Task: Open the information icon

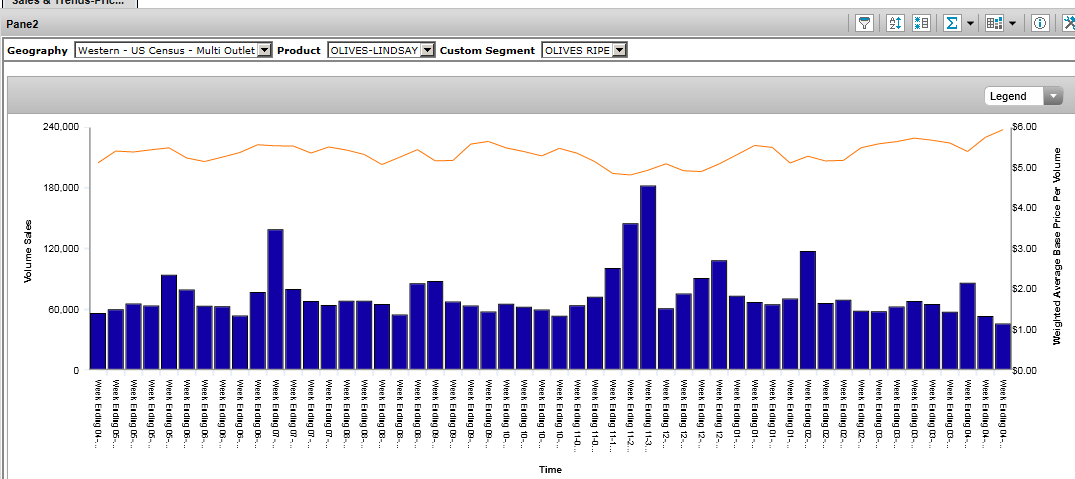Action: [1040, 23]
